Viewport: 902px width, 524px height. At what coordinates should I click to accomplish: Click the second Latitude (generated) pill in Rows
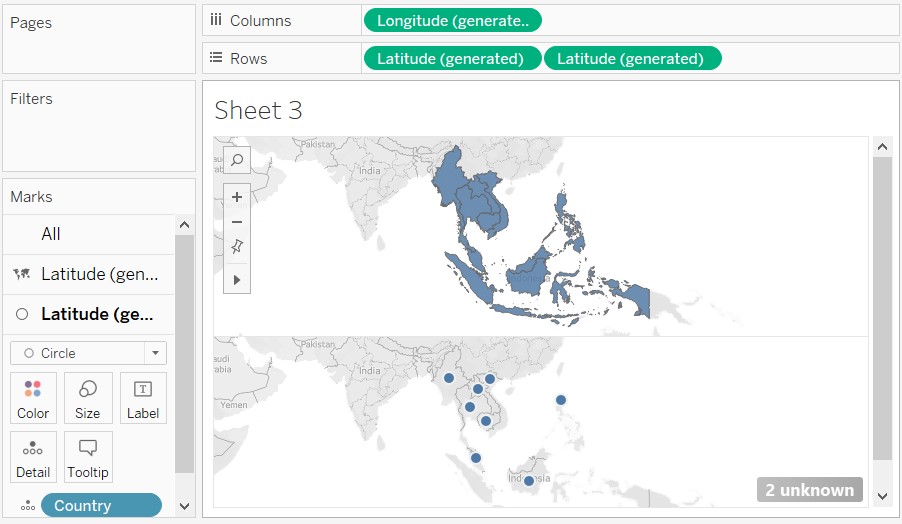(632, 59)
